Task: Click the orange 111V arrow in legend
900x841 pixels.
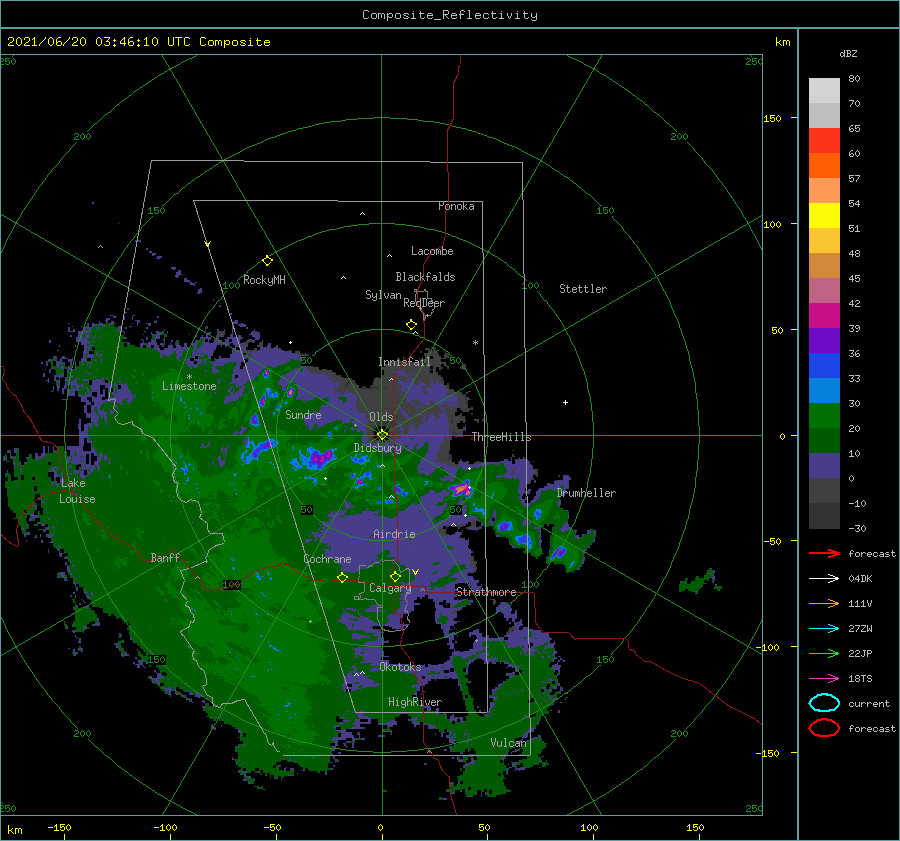Action: 824,603
